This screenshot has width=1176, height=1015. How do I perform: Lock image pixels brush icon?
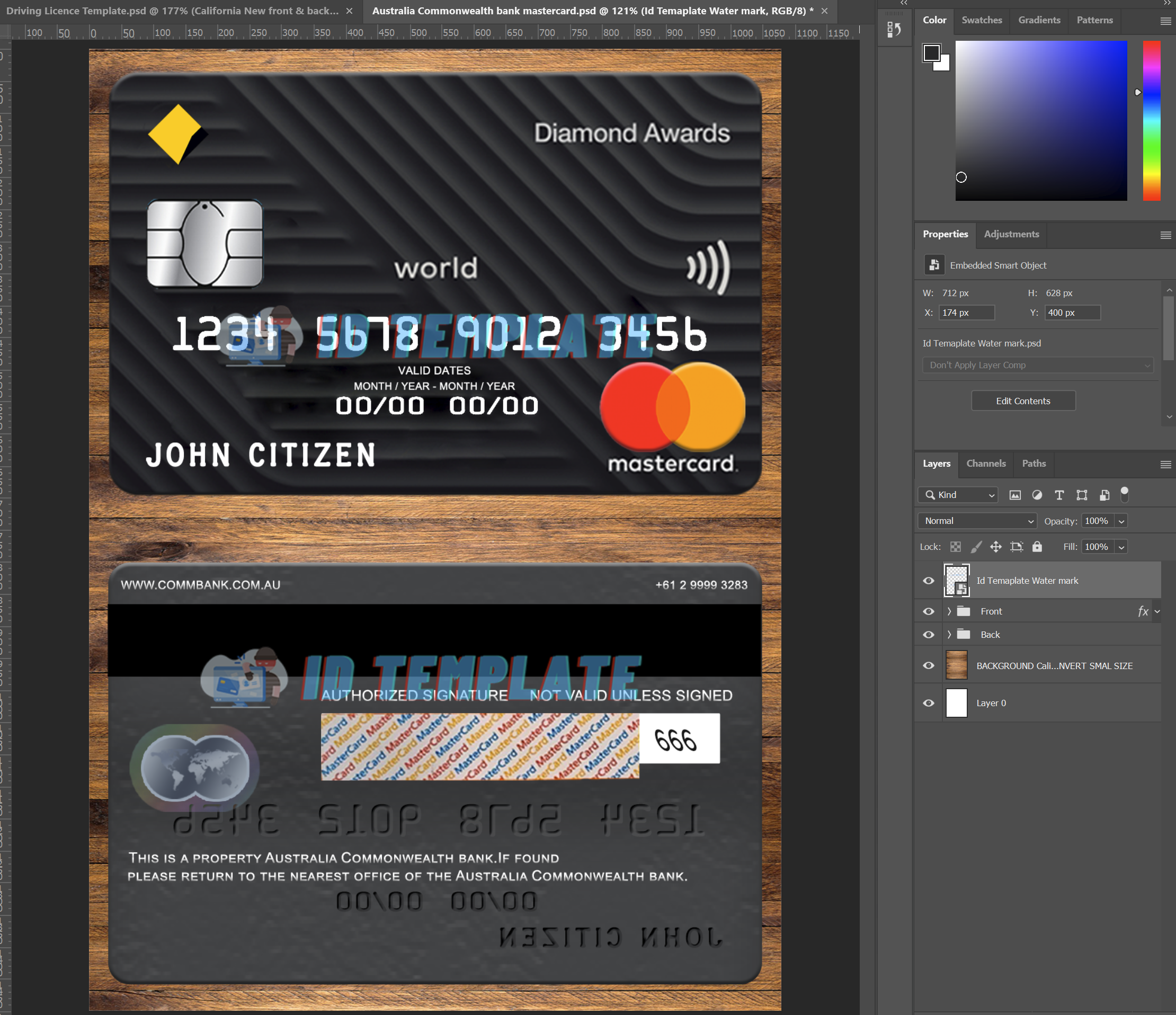[x=976, y=547]
